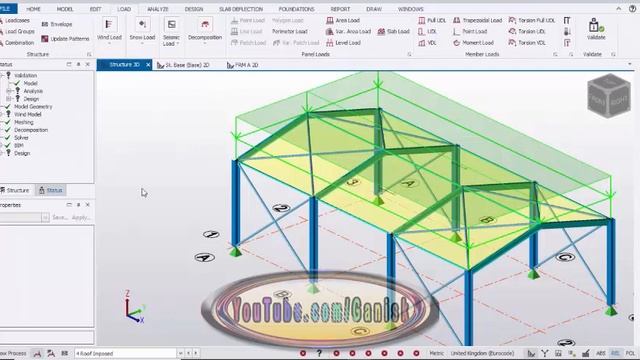The width and height of the screenshot is (640, 360).
Task: Open the ANALYZE ribbon tab
Action: point(158,9)
